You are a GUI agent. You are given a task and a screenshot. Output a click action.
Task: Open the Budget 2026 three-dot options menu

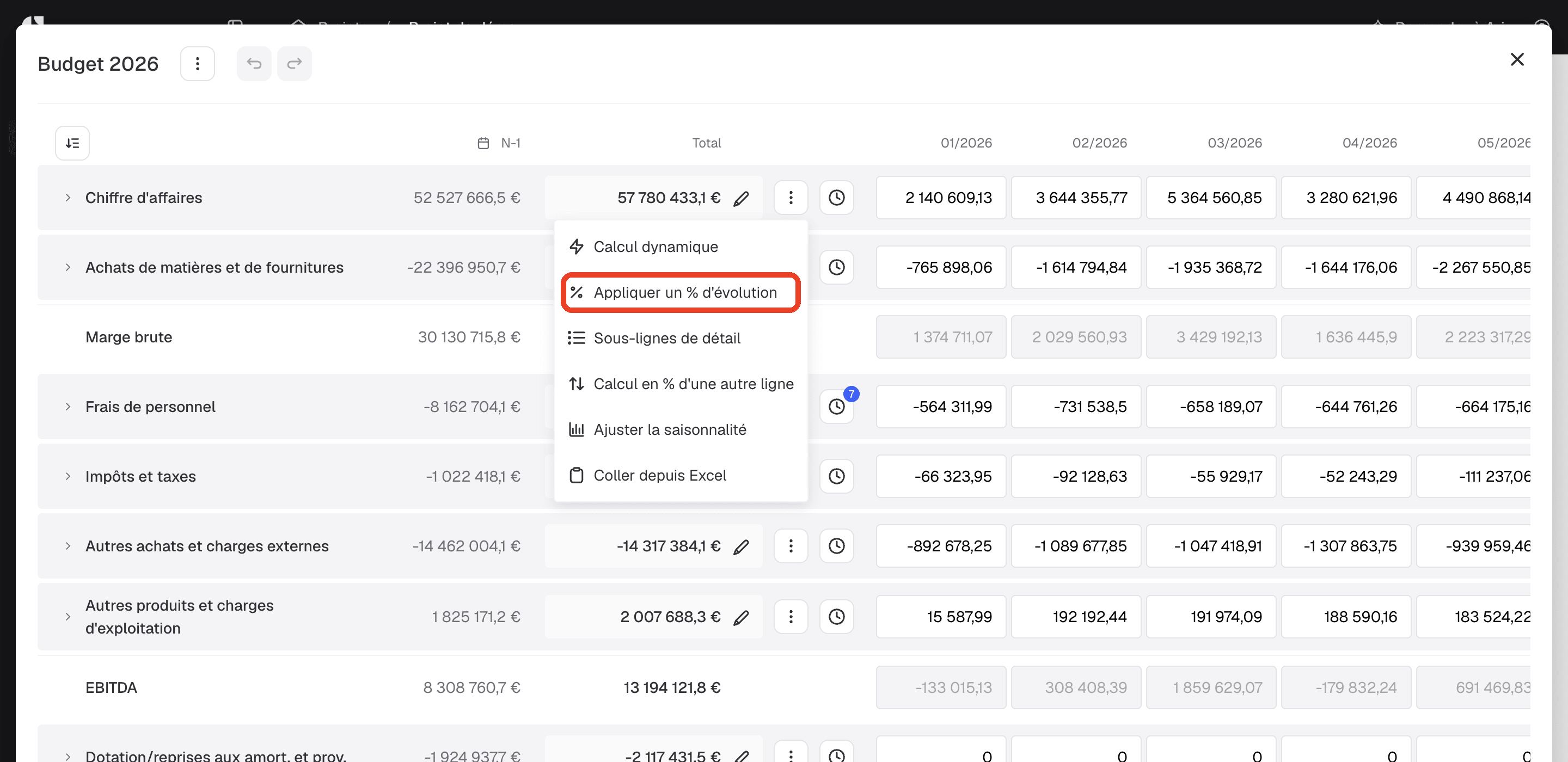click(x=197, y=63)
